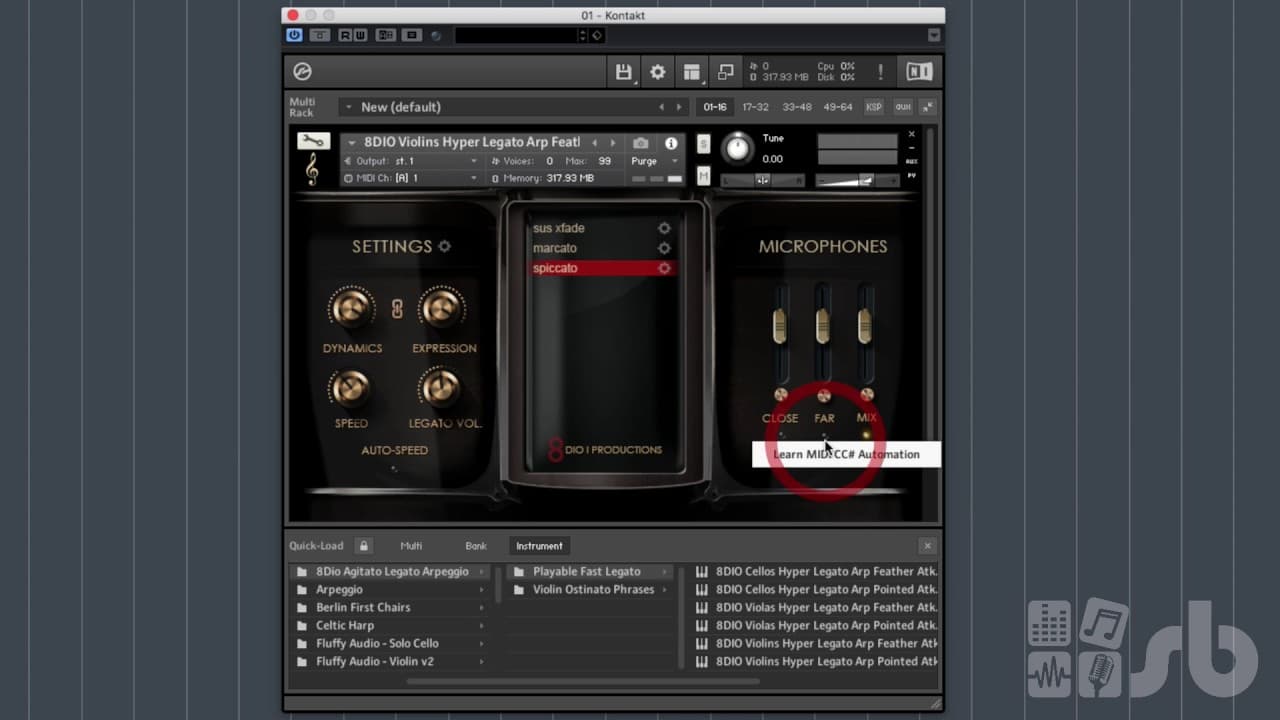Image resolution: width=1280 pixels, height=720 pixels.
Task: Click the KSP button in Multi Rack
Action: [x=874, y=107]
